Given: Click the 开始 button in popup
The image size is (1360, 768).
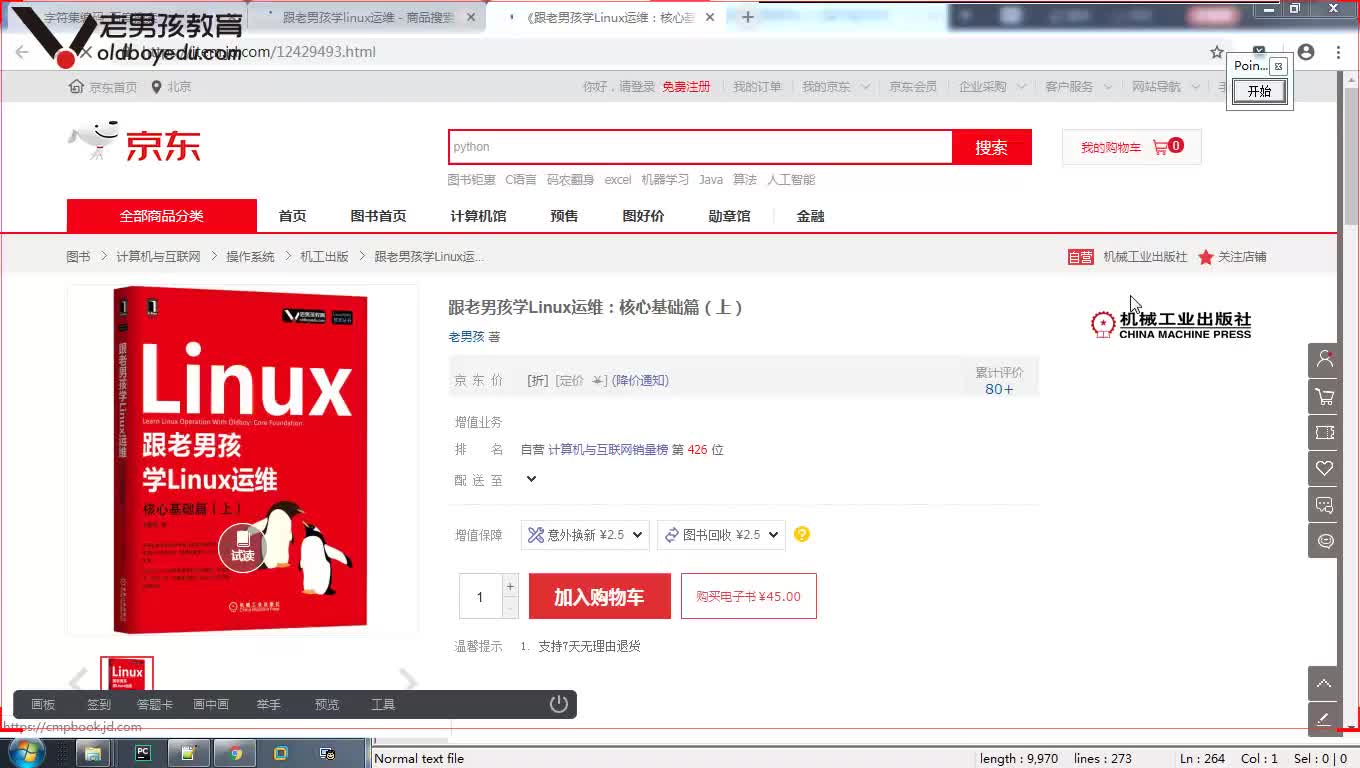Looking at the screenshot, I should tap(1259, 91).
